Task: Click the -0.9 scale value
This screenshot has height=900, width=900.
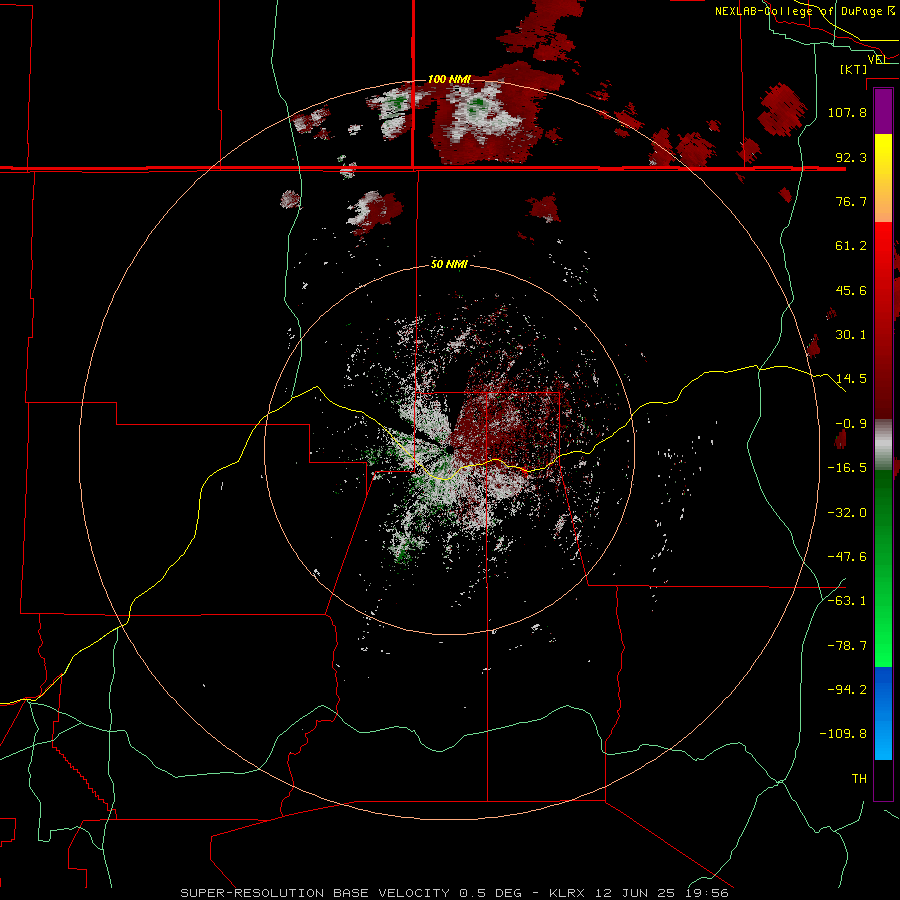Action: pos(851,424)
